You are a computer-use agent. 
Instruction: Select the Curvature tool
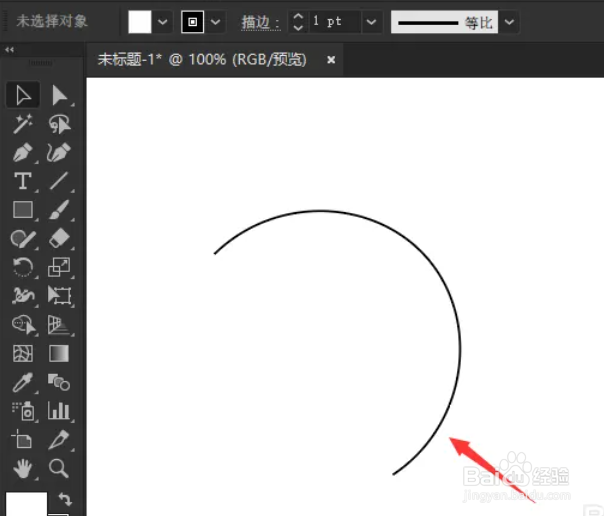(59, 152)
